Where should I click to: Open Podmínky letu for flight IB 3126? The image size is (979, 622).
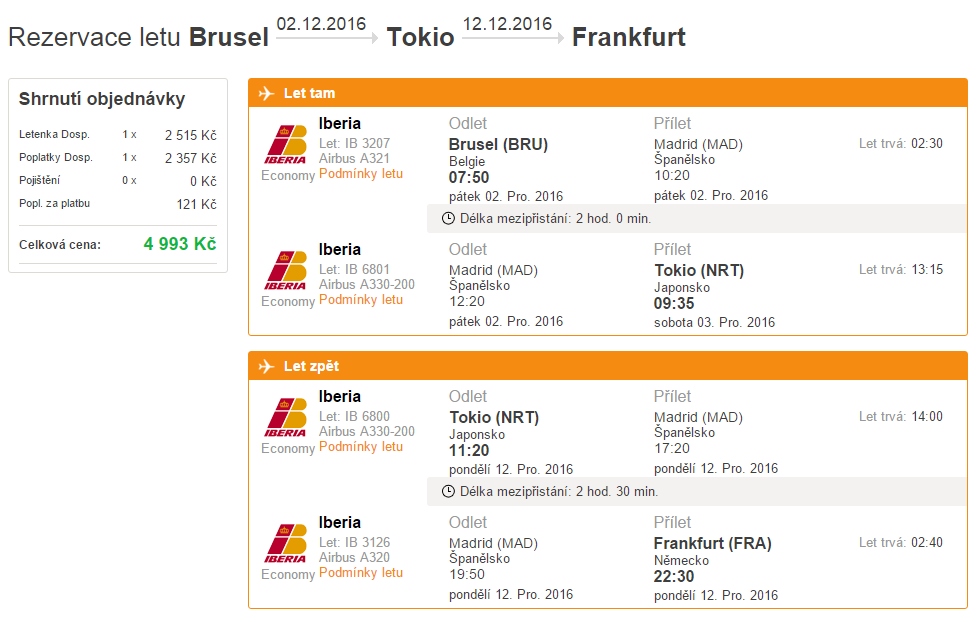tap(361, 573)
